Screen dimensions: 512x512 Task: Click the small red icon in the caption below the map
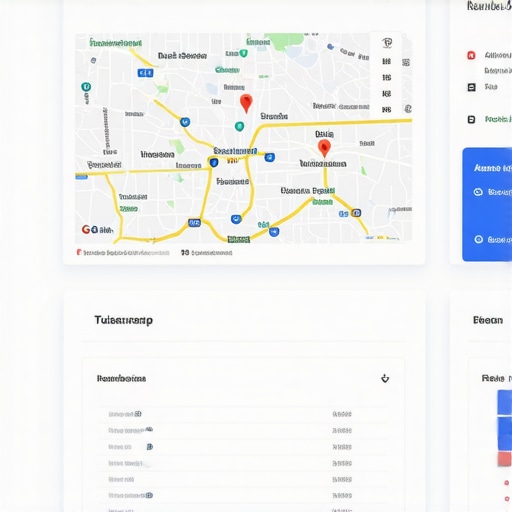pyautogui.click(x=79, y=252)
